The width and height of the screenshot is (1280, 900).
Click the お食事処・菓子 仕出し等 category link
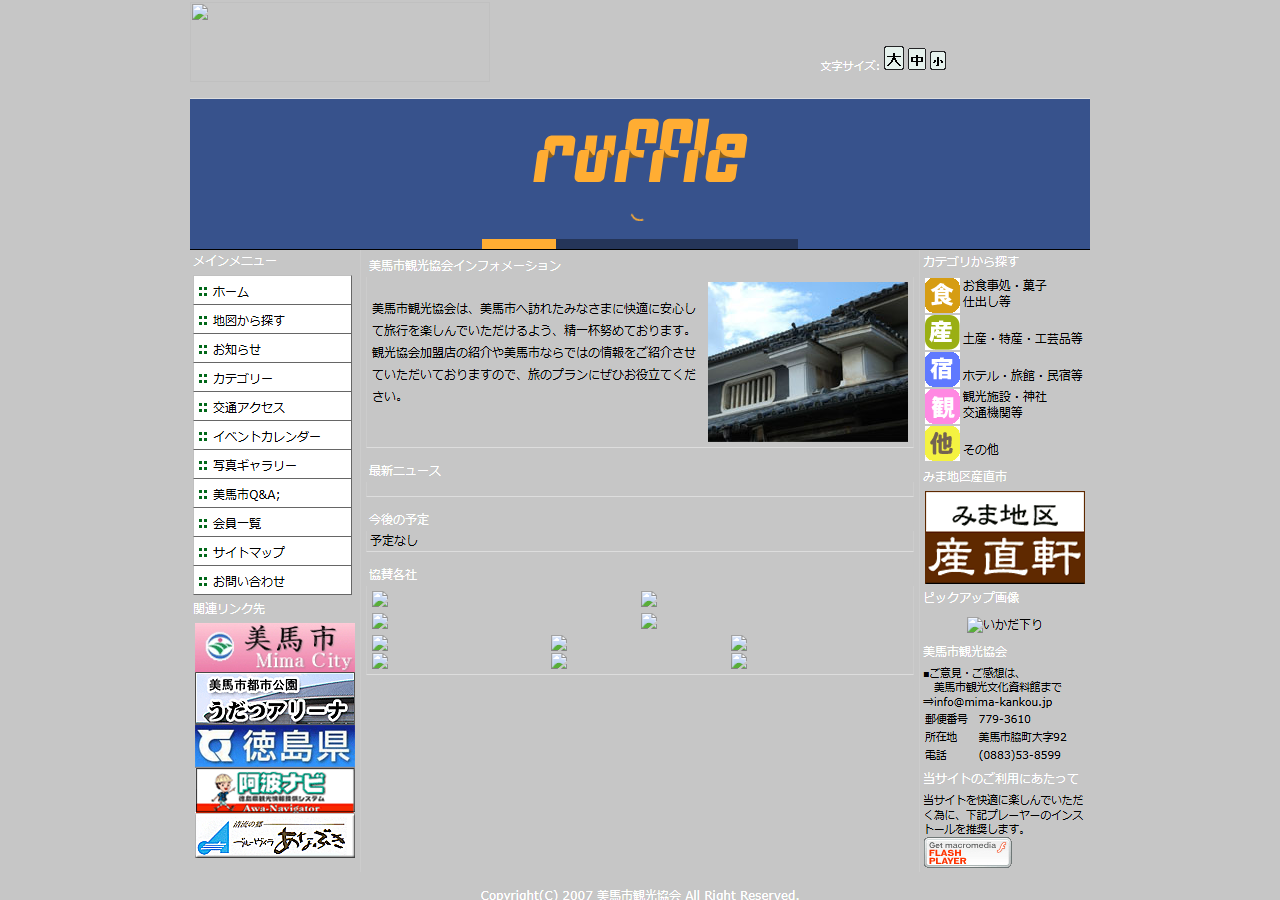[1005, 293]
